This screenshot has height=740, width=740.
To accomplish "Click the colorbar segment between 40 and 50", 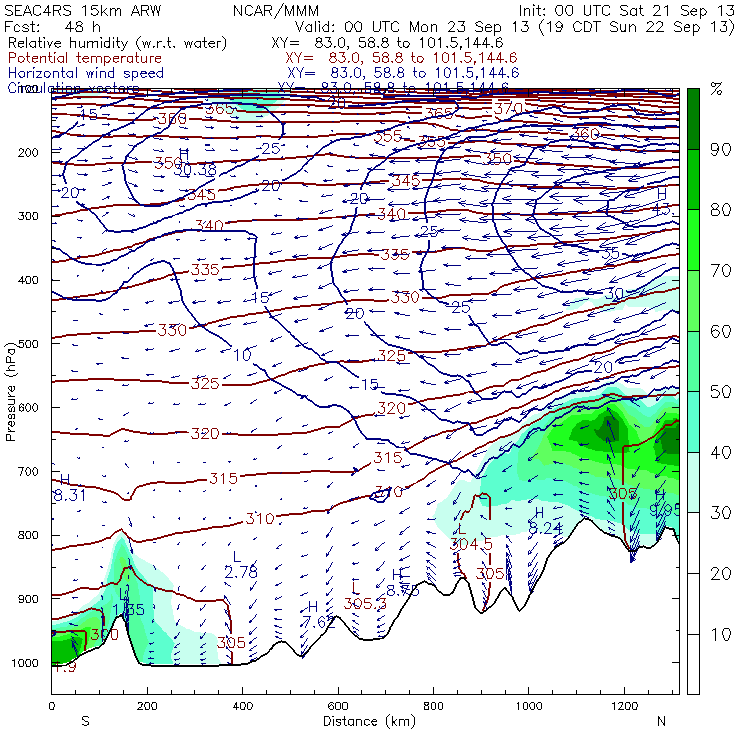I will [693, 422].
